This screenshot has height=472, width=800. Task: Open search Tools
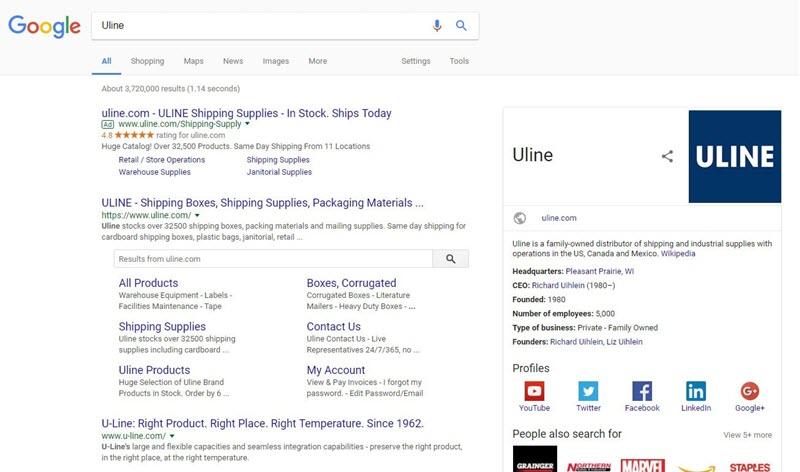[459, 61]
